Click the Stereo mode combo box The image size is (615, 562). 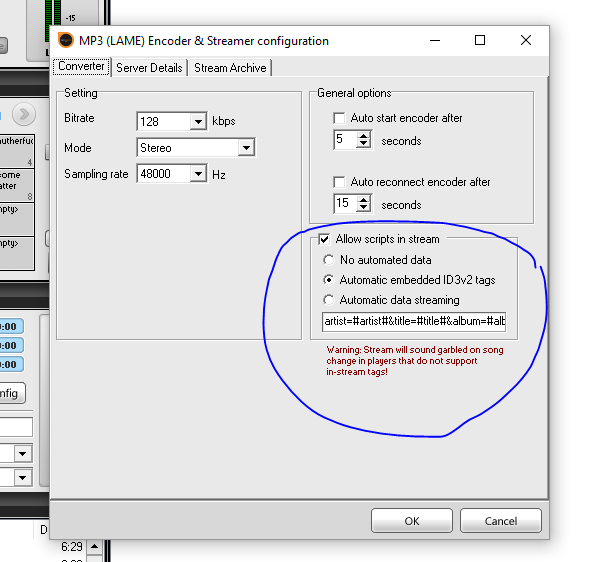click(x=196, y=148)
